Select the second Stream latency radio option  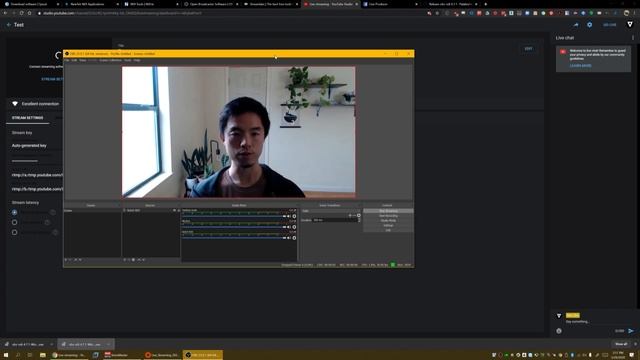click(x=14, y=222)
